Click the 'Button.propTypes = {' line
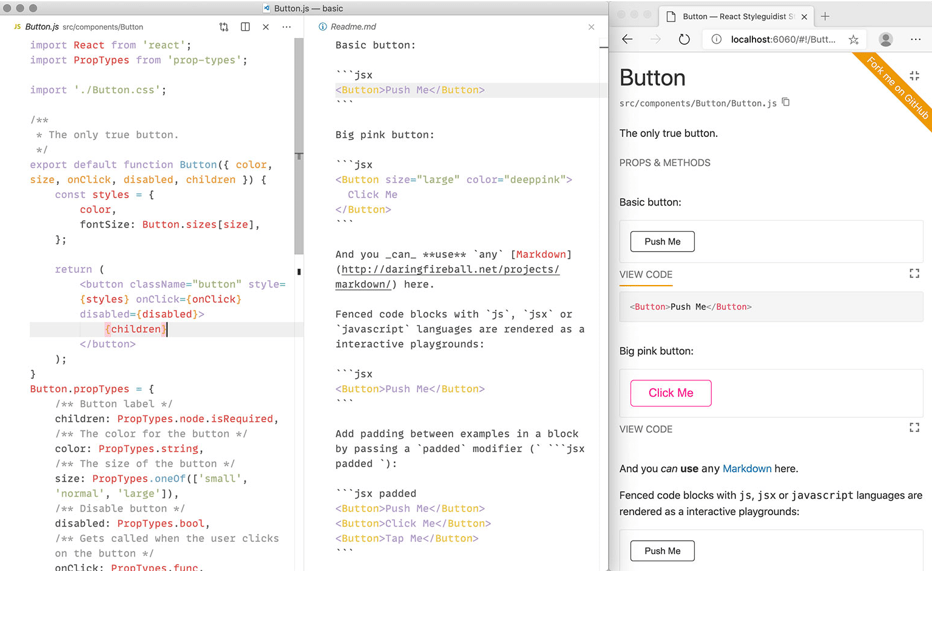The height and width of the screenshot is (625, 932). pos(92,389)
